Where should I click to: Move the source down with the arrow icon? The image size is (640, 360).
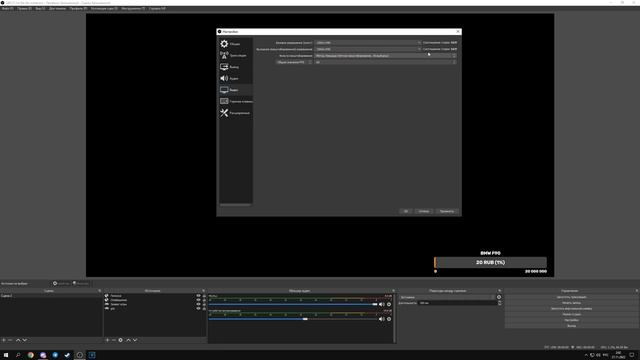click(135, 340)
